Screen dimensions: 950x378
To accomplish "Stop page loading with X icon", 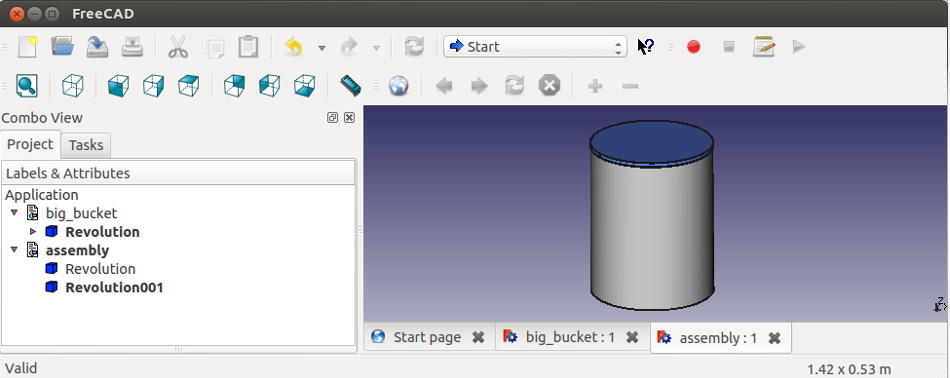I will point(550,86).
